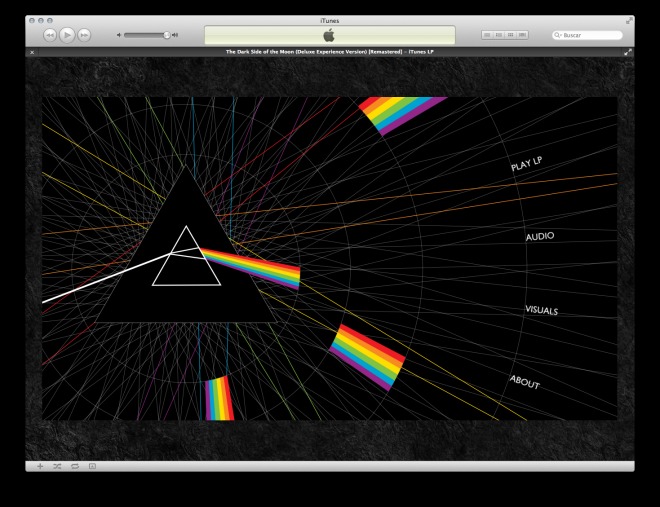The width and height of the screenshot is (660, 507).
Task: Skip back to the previous track
Action: click(x=50, y=35)
